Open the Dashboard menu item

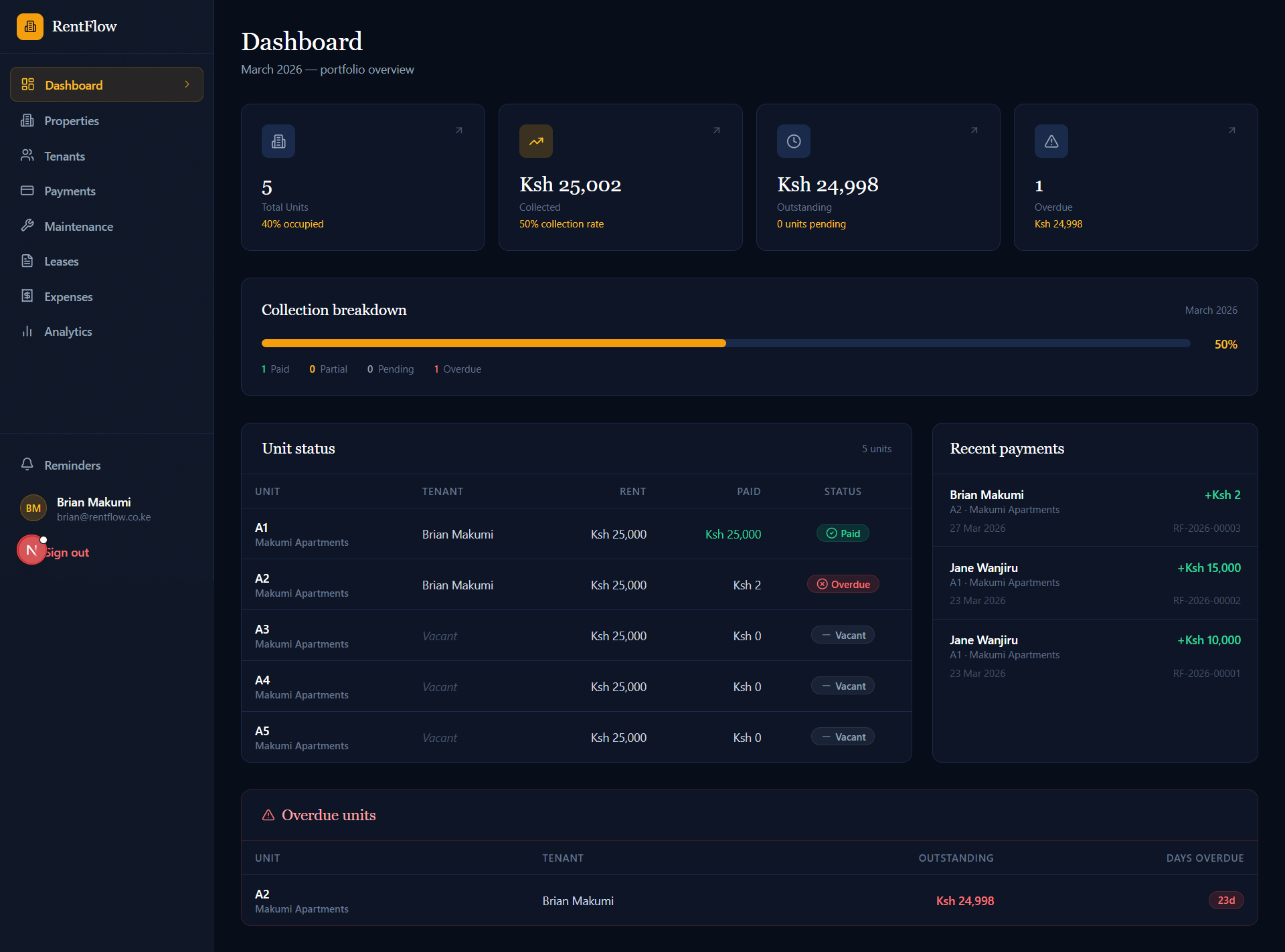[106, 84]
